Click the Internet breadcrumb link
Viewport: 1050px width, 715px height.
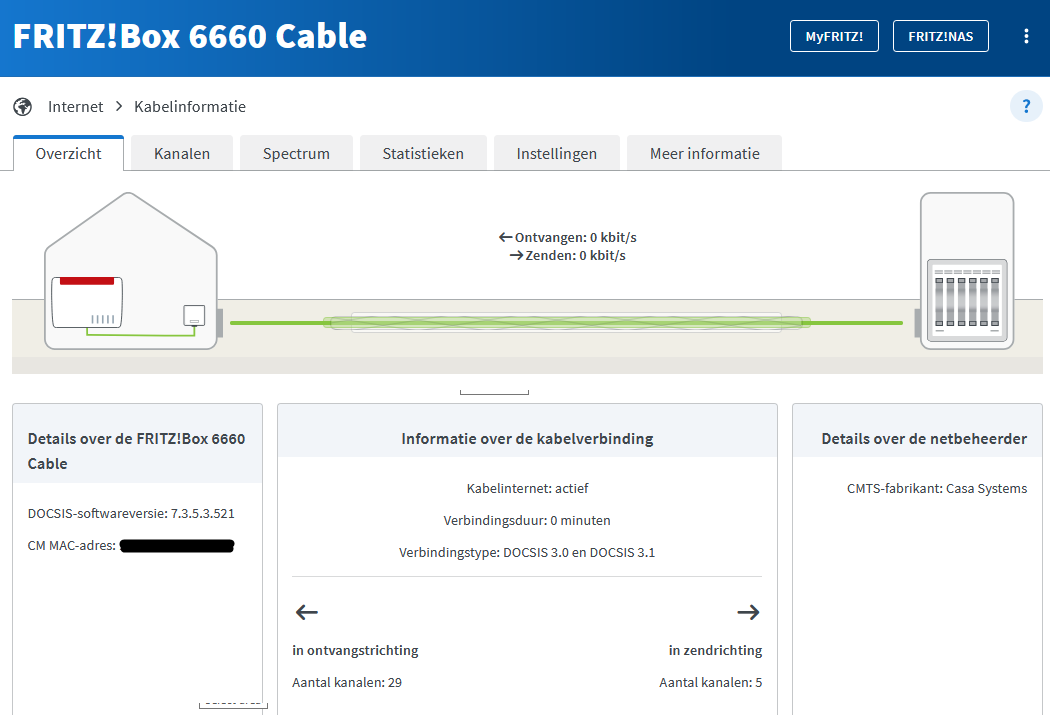click(x=76, y=107)
